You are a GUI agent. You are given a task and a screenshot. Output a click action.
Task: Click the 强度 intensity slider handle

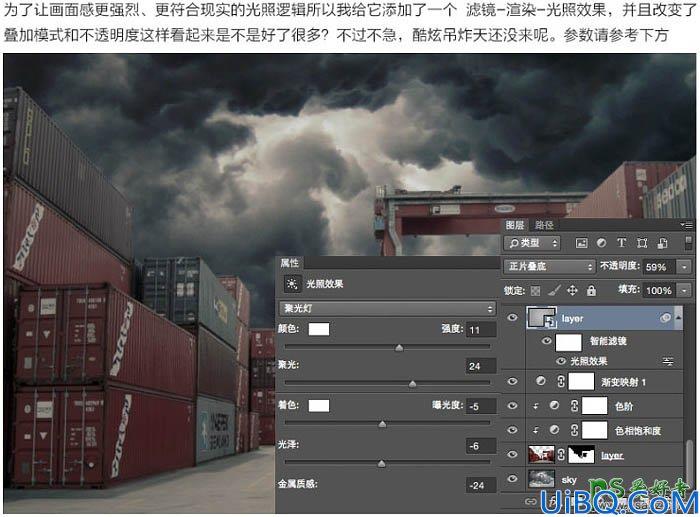pos(399,347)
